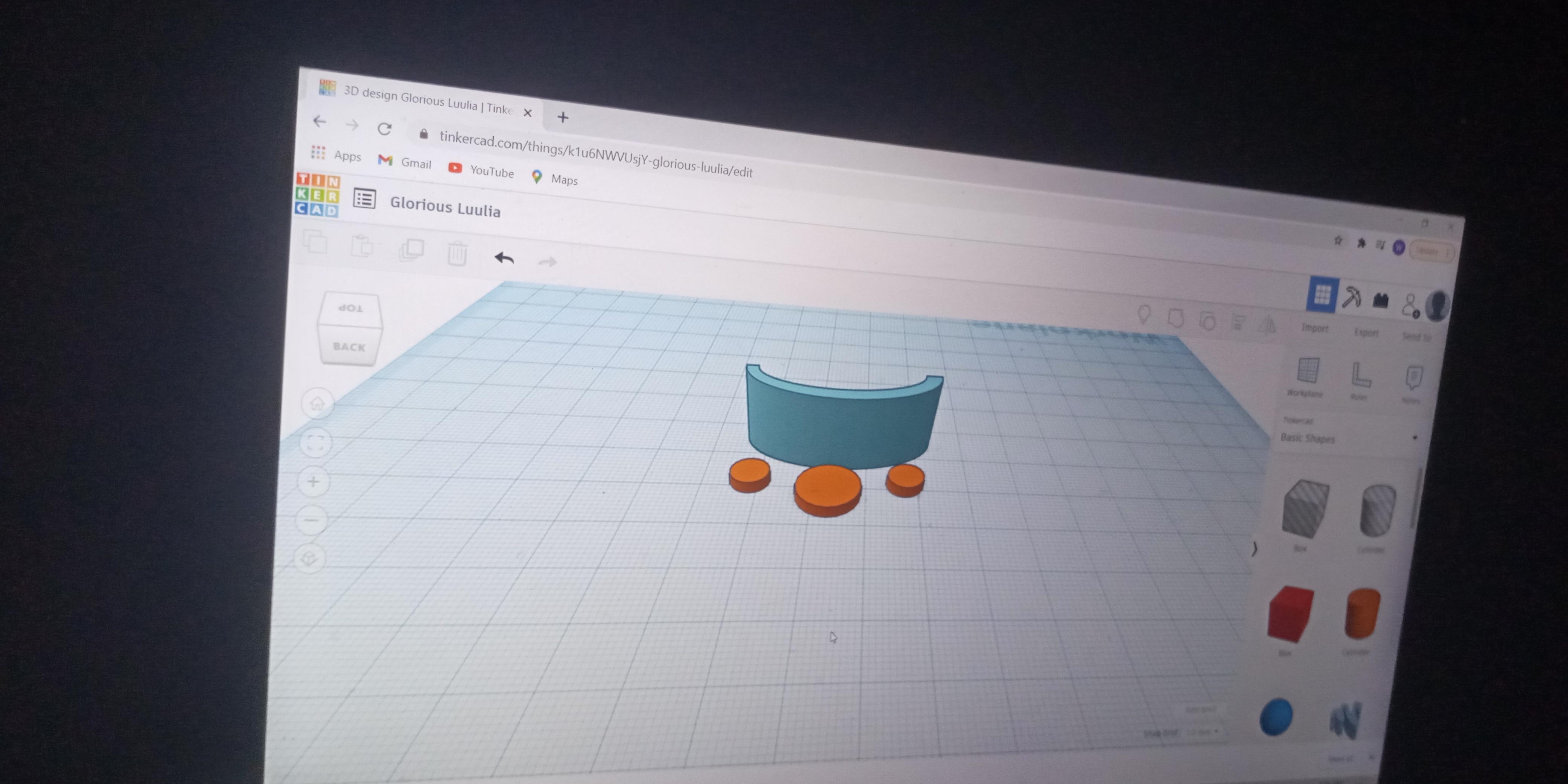Screen dimensions: 1568x784
Task: Click the Ungroup shapes icon
Action: click(x=1207, y=320)
